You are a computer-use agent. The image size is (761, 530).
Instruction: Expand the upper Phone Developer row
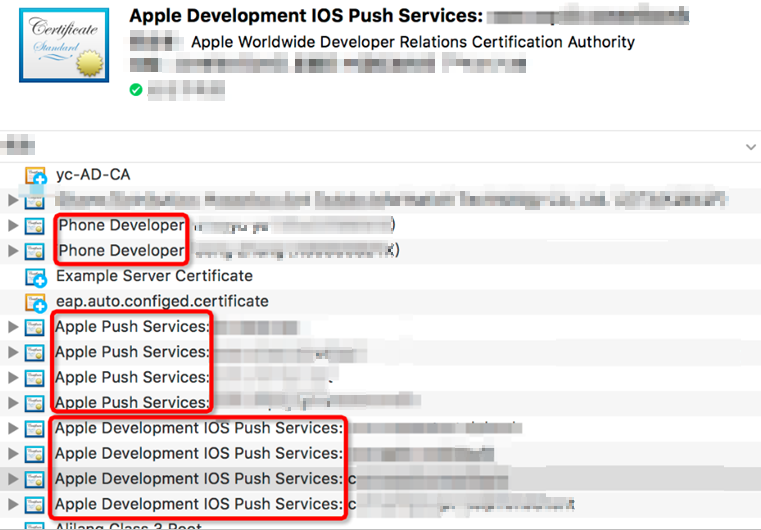(13, 225)
